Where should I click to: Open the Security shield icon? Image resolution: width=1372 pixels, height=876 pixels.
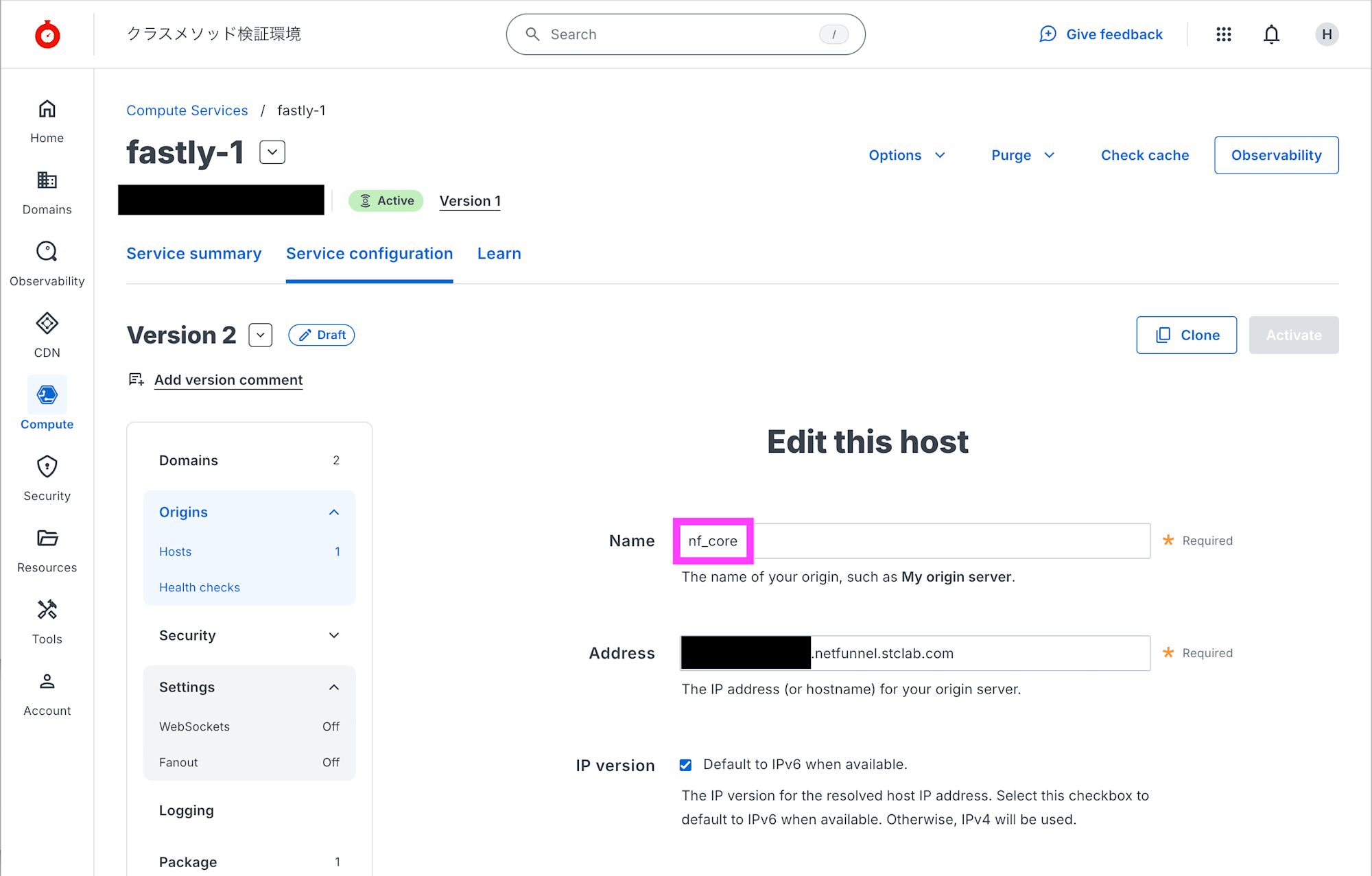[47, 467]
